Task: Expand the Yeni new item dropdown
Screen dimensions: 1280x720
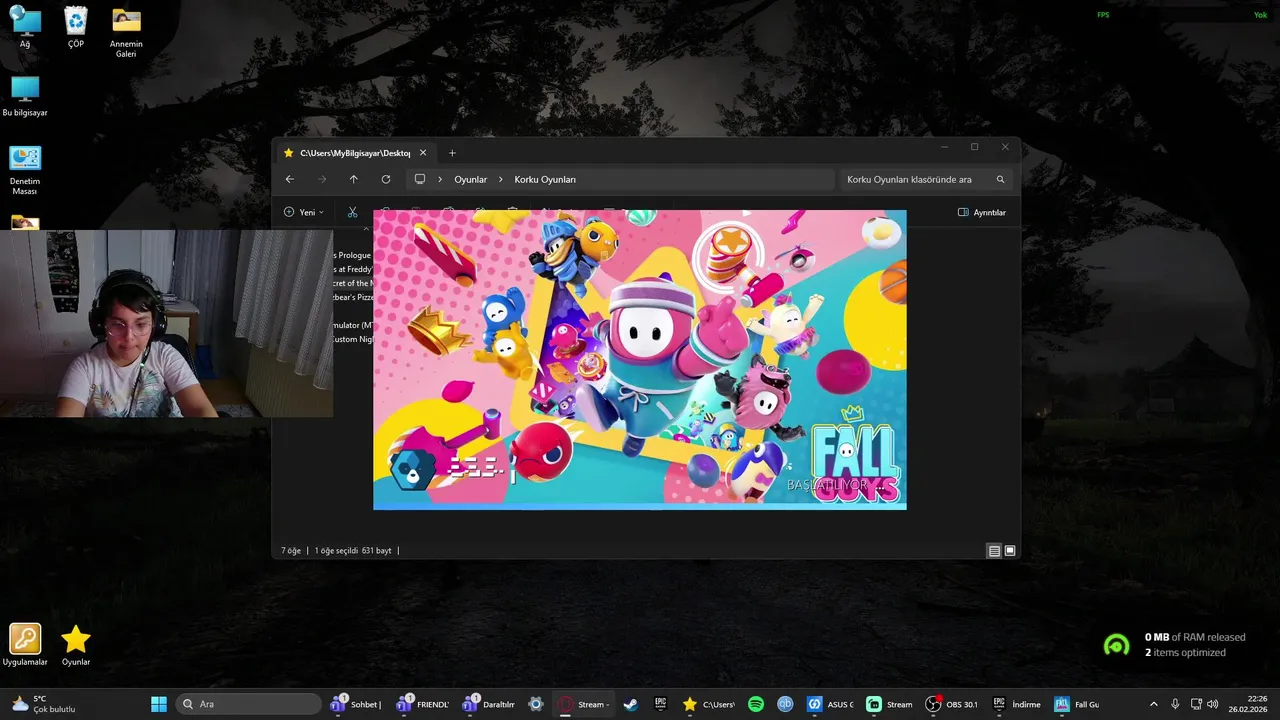Action: coord(304,212)
